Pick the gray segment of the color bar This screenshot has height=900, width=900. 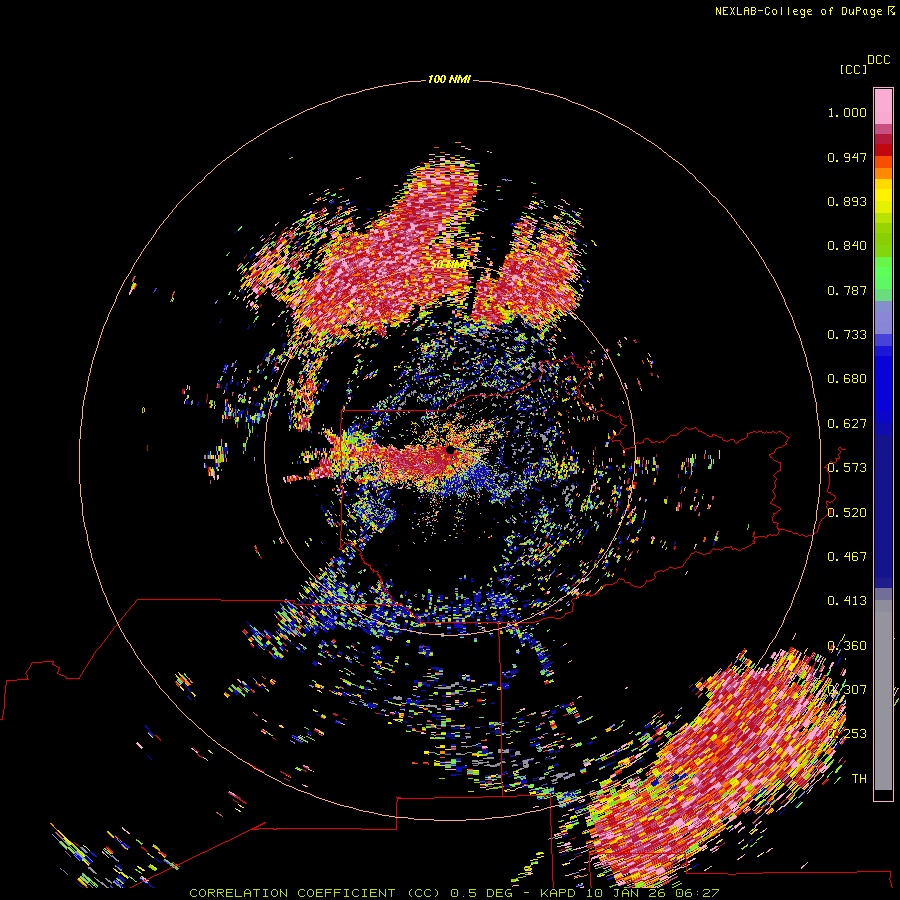(x=883, y=695)
